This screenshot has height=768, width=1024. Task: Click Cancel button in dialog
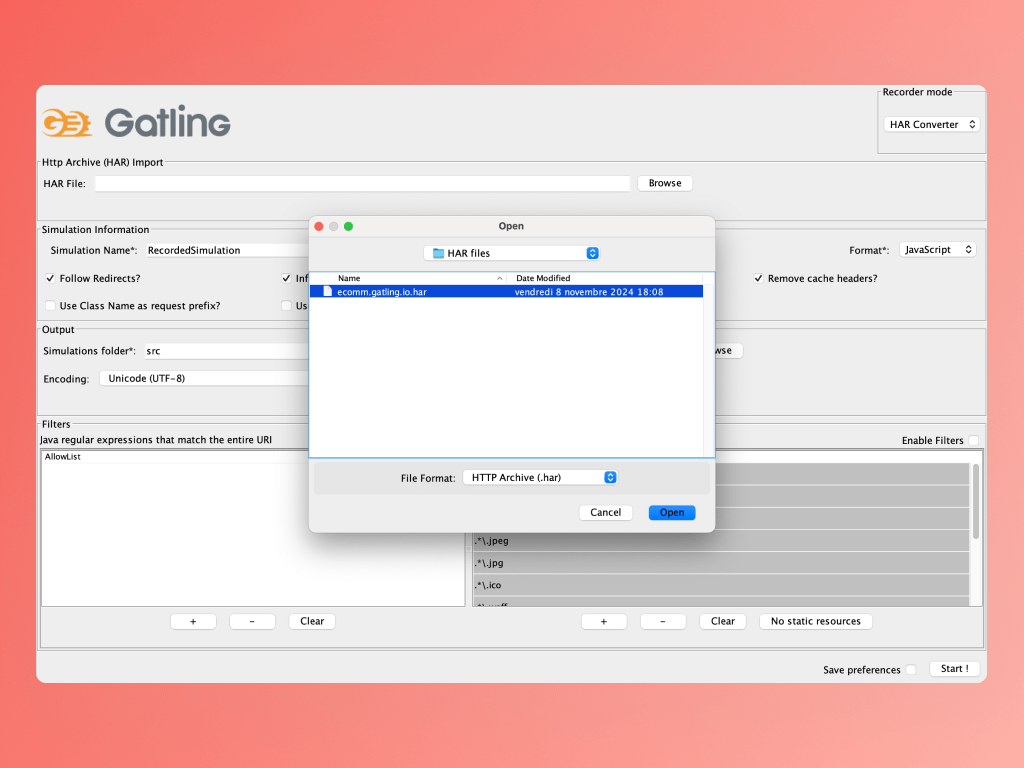(x=605, y=513)
